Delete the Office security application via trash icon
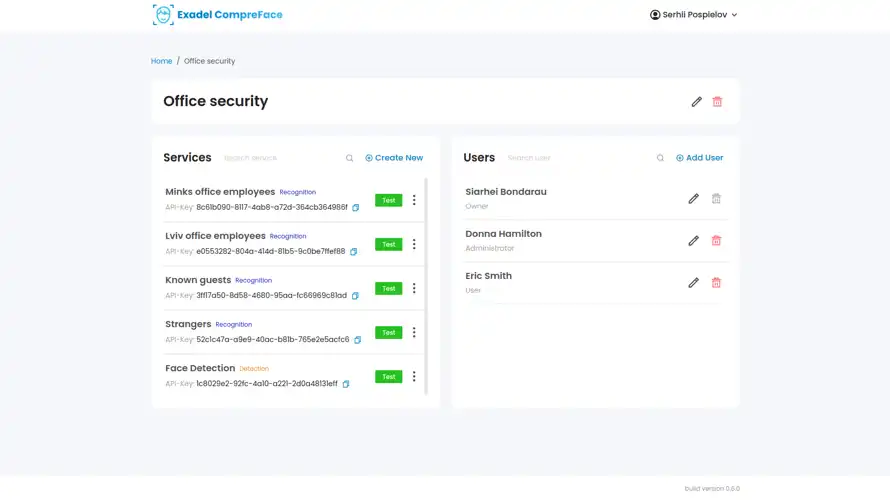The image size is (890, 500). [x=717, y=102]
